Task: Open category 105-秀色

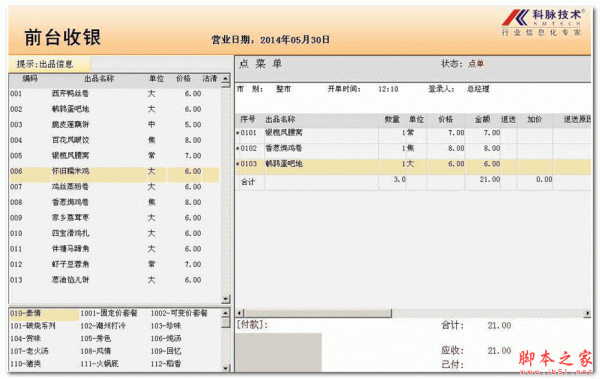Action: coord(96,339)
